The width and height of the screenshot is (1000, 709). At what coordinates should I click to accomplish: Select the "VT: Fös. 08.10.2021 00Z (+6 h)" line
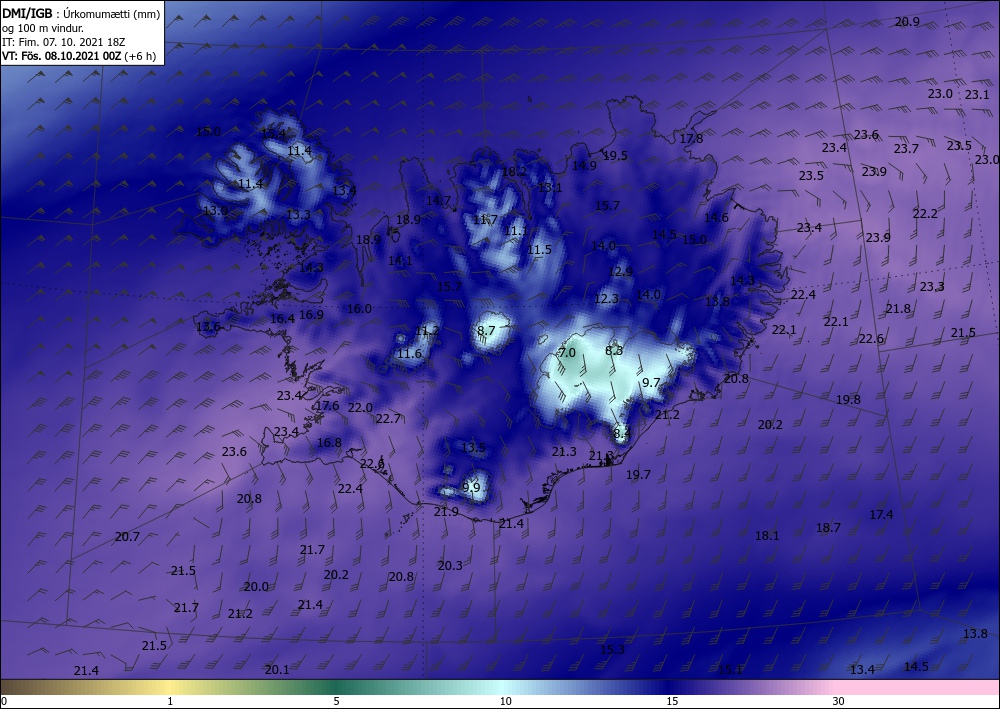coord(79,55)
